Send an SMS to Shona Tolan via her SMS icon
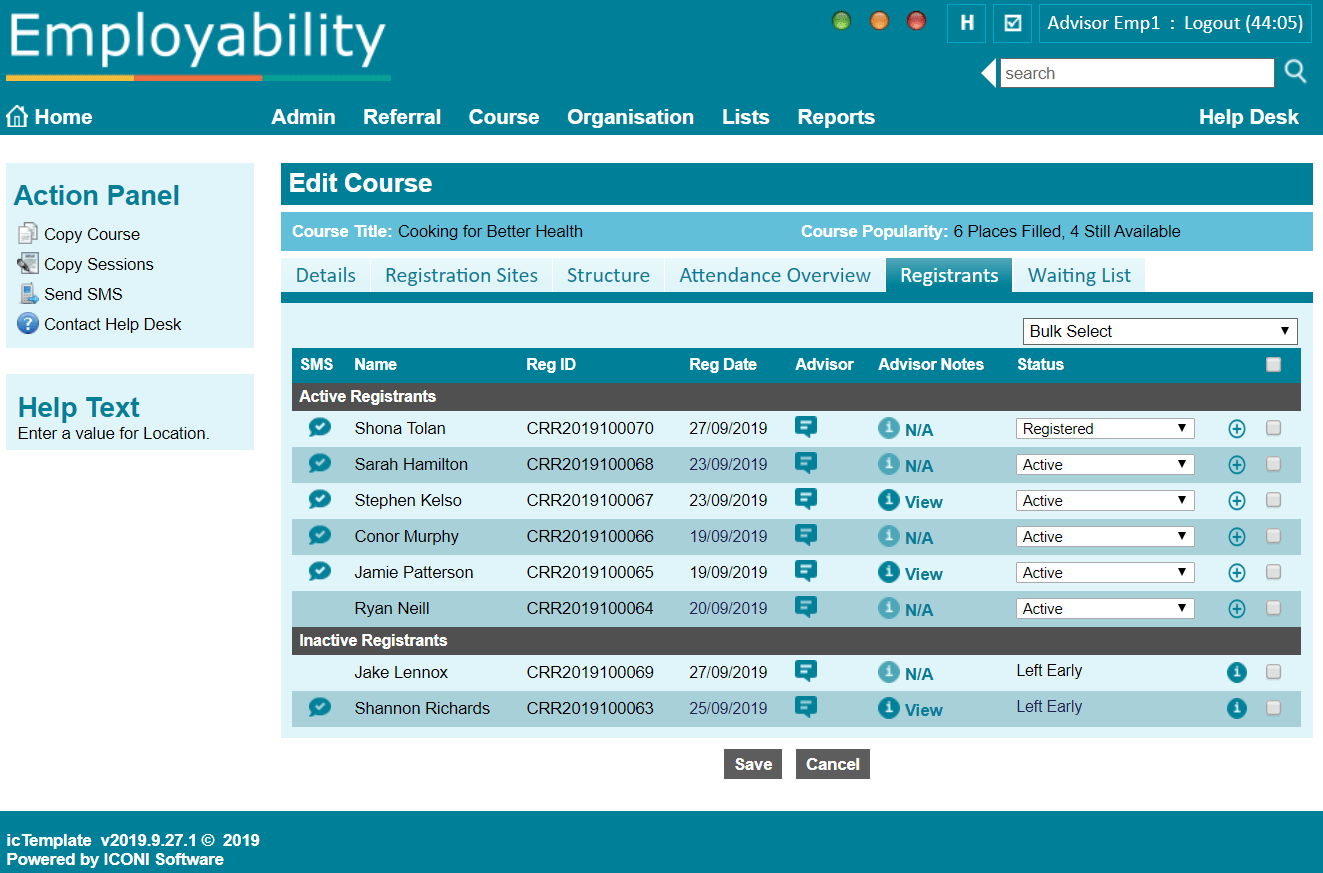 tap(319, 427)
